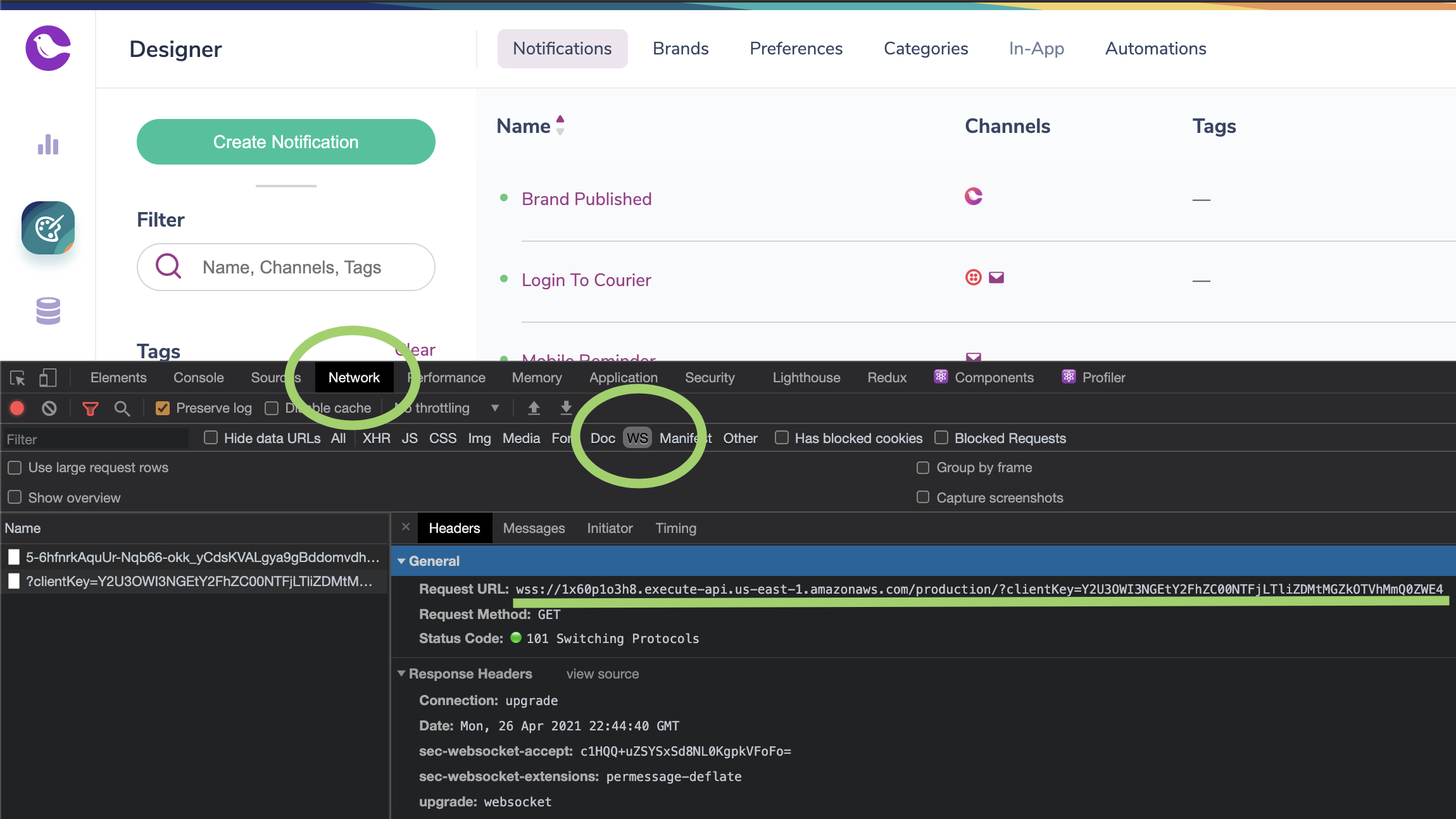Toggle DevTools device toolbar icon

(48, 378)
